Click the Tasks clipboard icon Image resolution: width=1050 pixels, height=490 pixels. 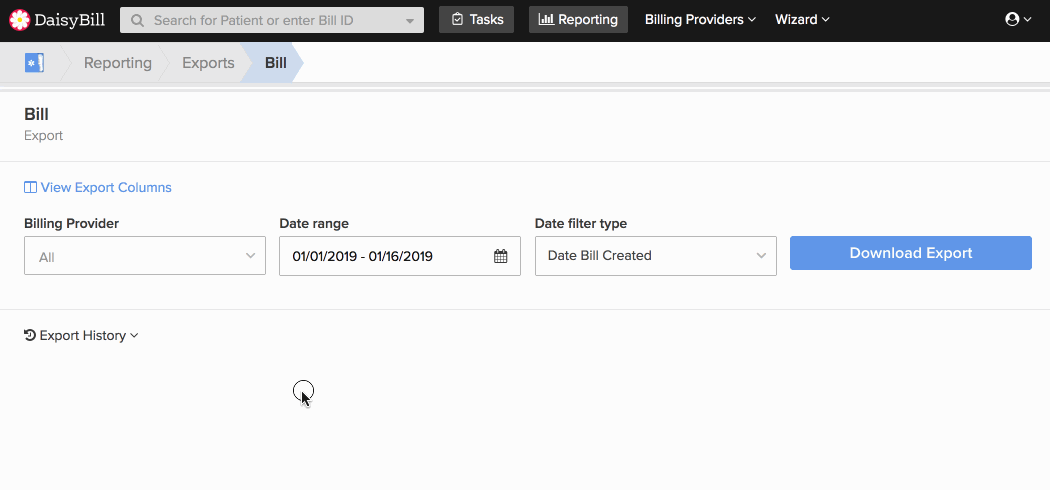457,19
